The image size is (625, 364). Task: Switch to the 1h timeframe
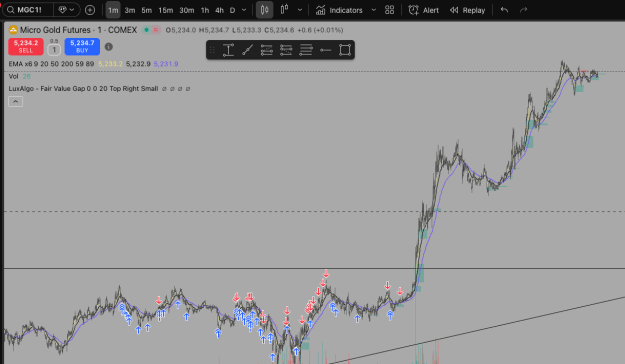pyautogui.click(x=205, y=10)
